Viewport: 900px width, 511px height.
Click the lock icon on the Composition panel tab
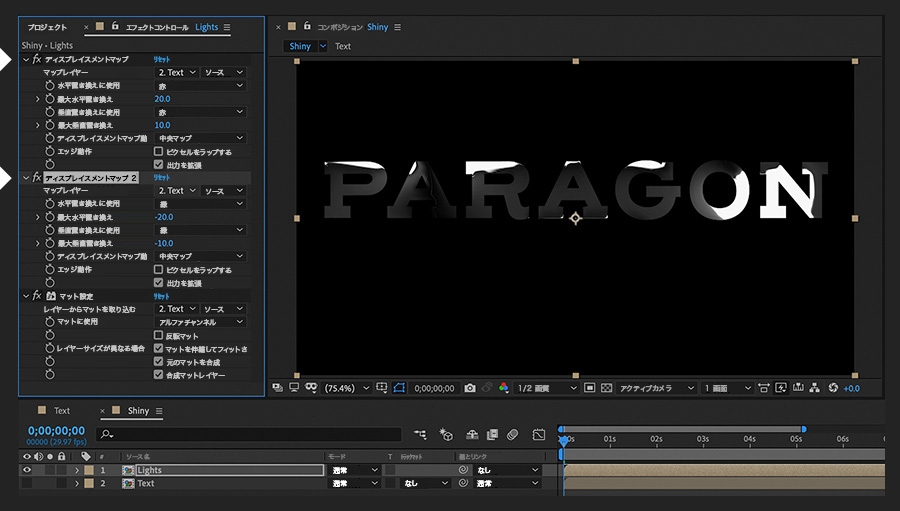pos(307,26)
